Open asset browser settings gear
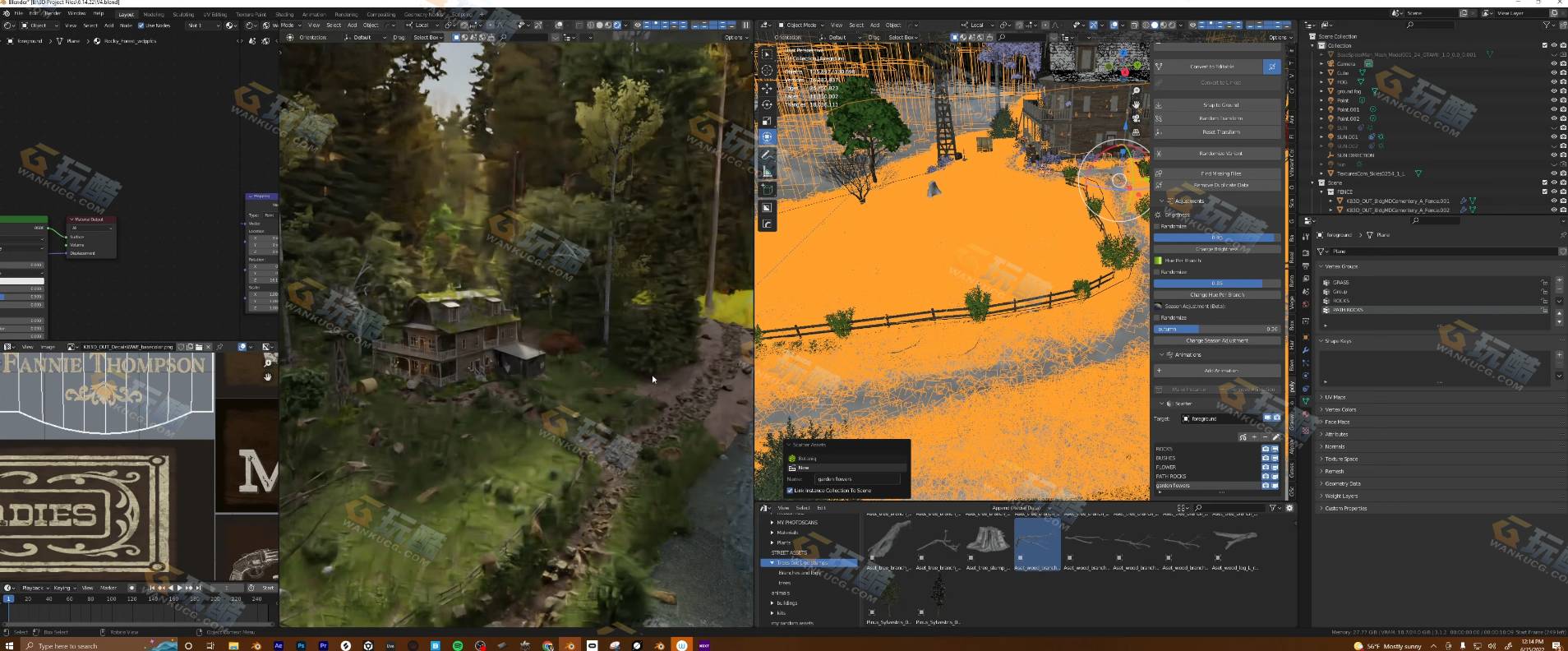Image resolution: width=1568 pixels, height=651 pixels. 1289,508
